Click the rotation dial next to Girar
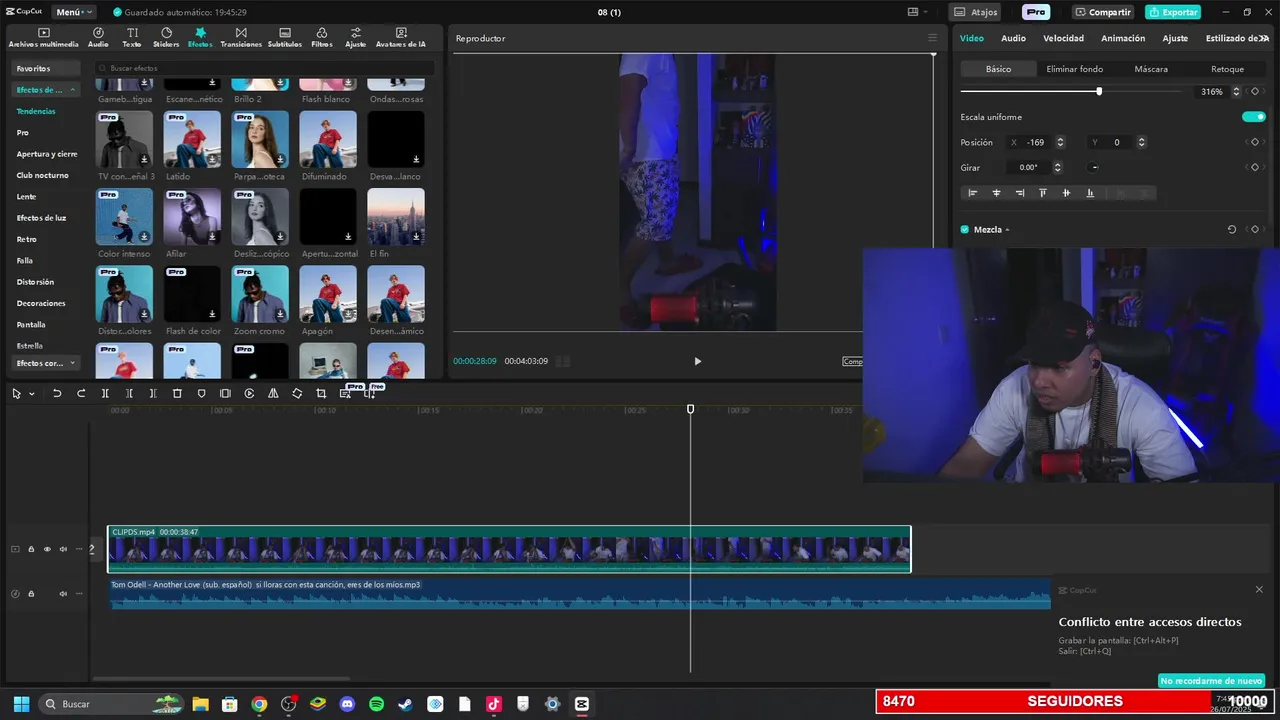Screen dimensions: 1280x720 click(1094, 167)
